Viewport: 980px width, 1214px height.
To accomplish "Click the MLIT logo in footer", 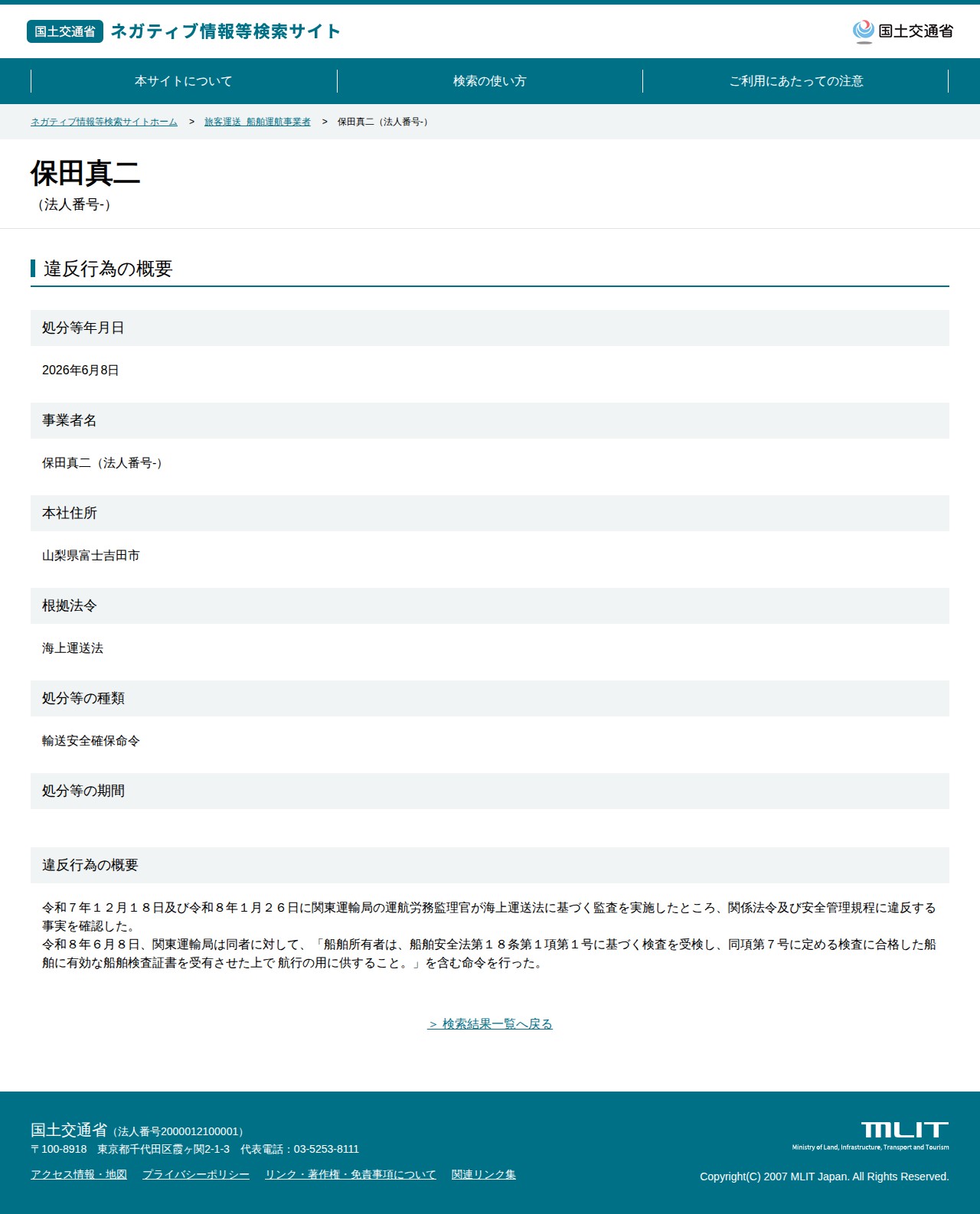I will point(871,1136).
